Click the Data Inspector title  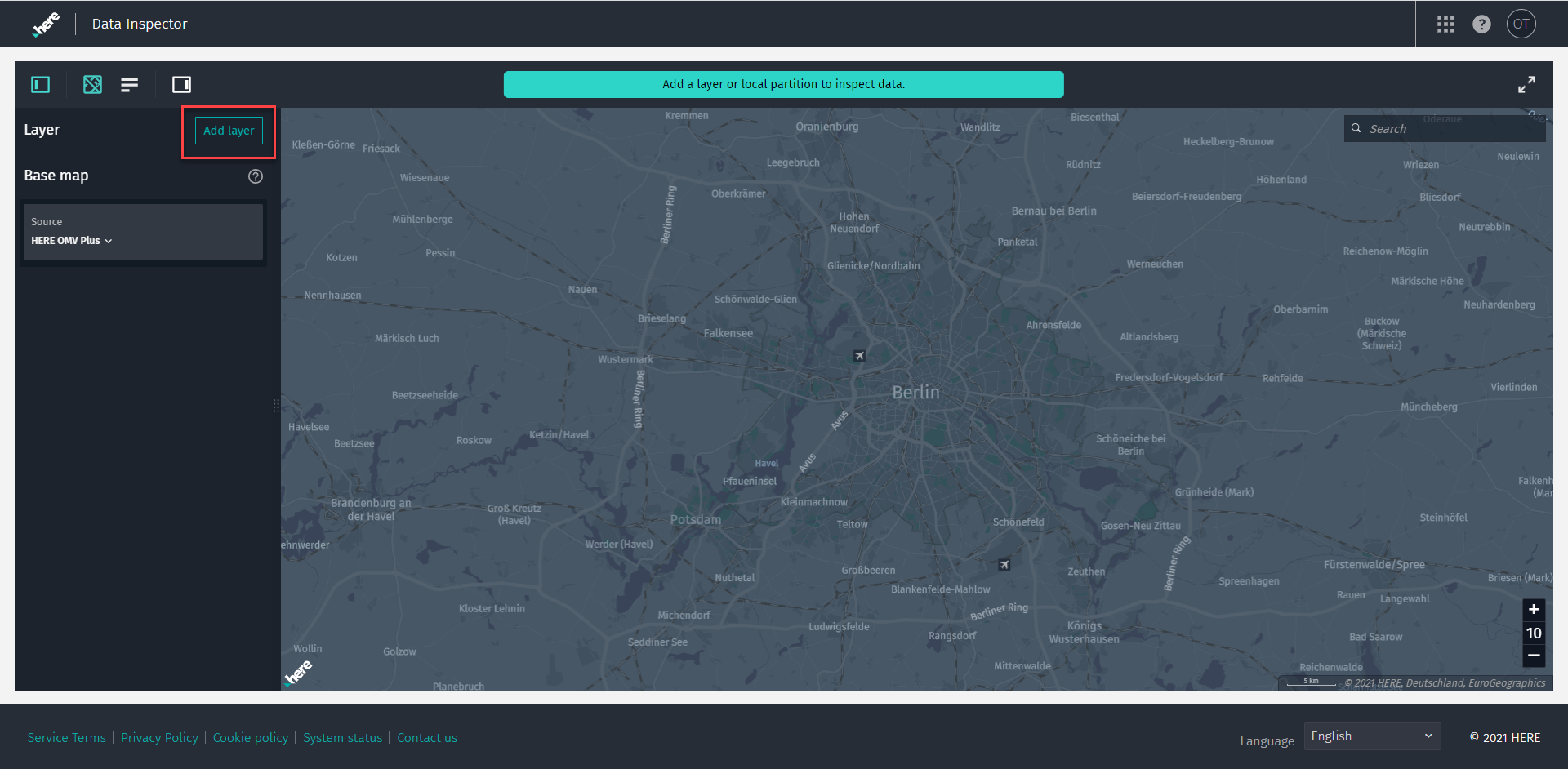140,24
